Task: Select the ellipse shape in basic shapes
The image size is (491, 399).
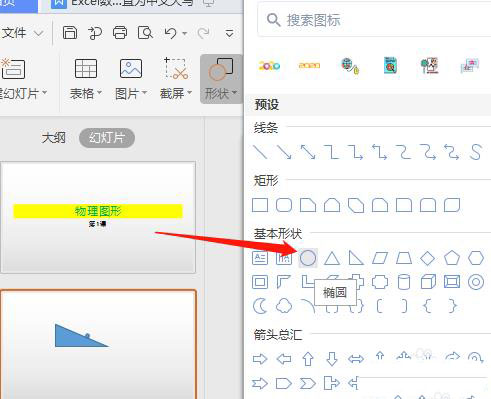Action: [x=308, y=258]
